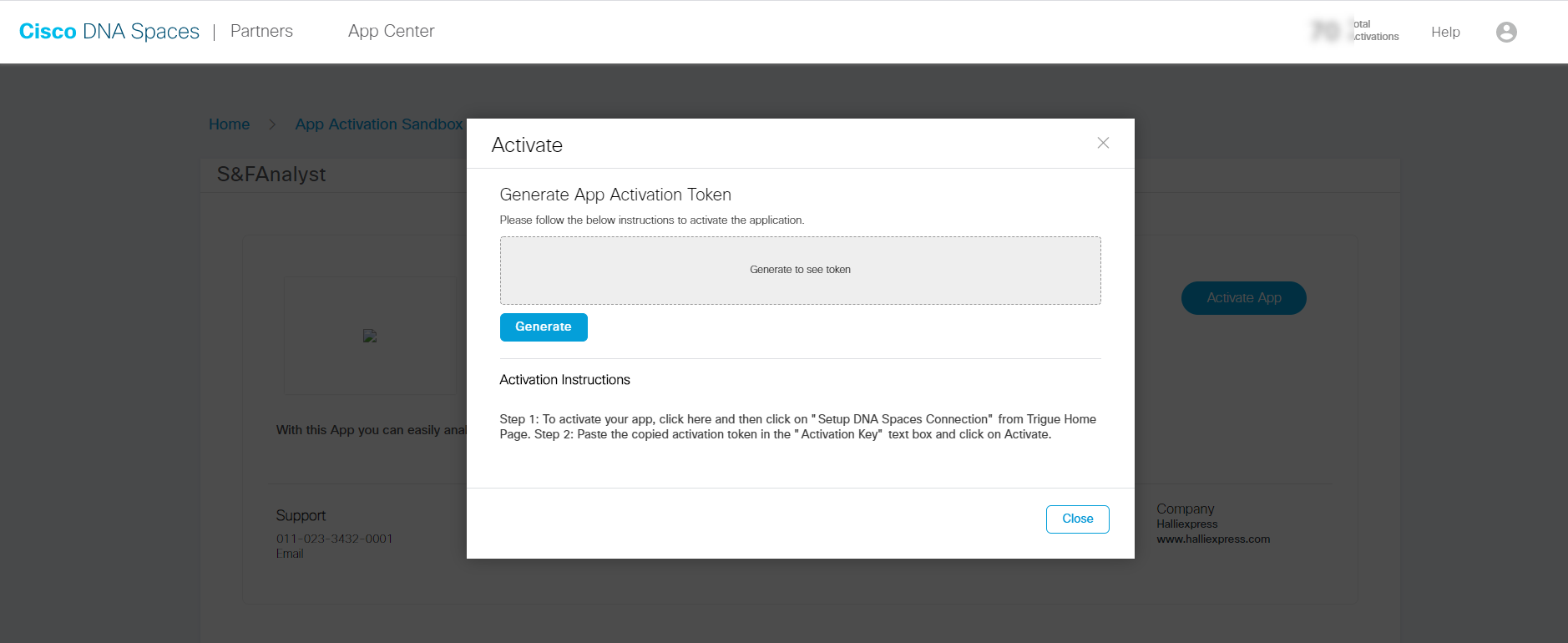Click the Total Activations counter
Viewport: 1568px width, 643px height.
(x=1355, y=31)
